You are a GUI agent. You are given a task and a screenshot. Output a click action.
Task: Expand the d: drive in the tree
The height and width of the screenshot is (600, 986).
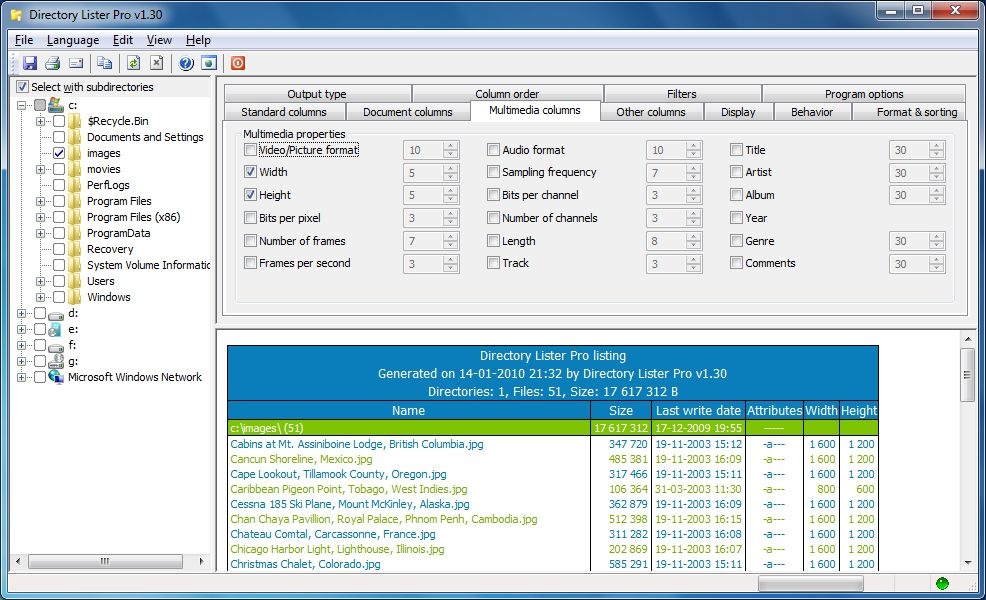21,313
